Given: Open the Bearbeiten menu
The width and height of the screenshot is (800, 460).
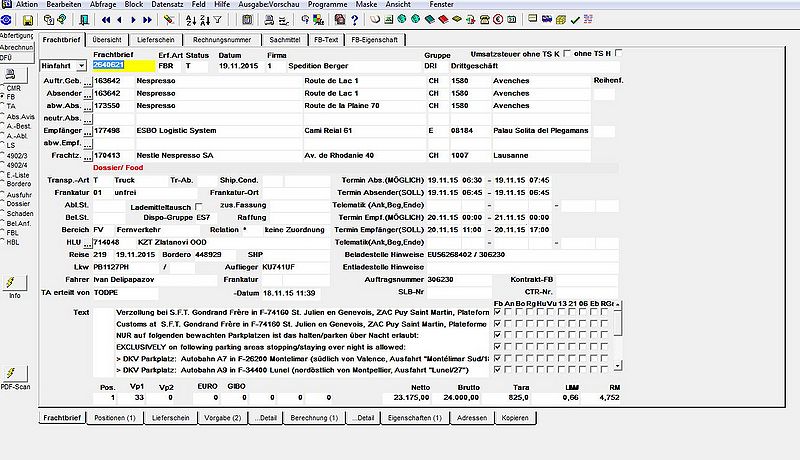Looking at the screenshot, I should [64, 4].
